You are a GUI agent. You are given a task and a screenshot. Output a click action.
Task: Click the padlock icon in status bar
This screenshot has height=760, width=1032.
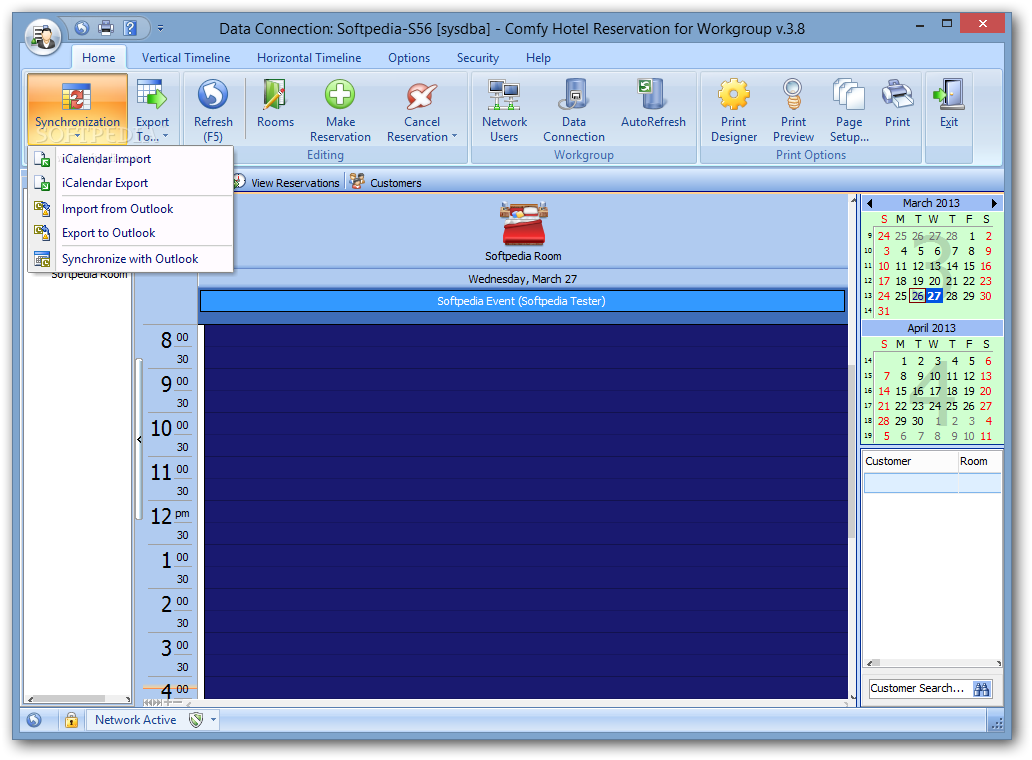[x=71, y=720]
